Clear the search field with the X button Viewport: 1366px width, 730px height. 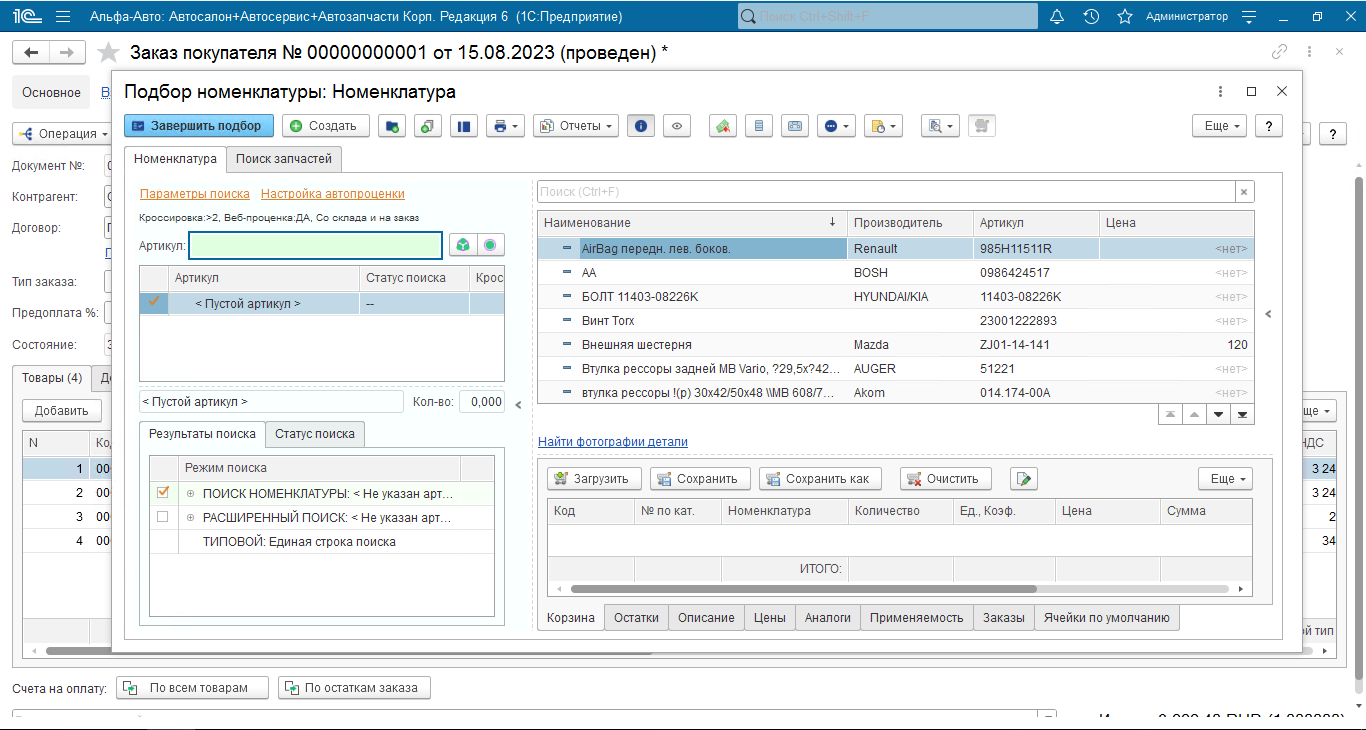click(1244, 192)
